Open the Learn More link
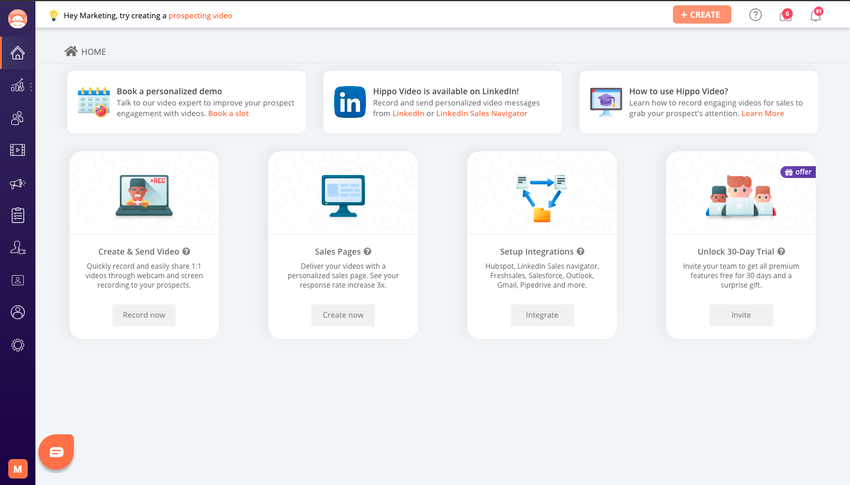The width and height of the screenshot is (850, 485). 762,113
